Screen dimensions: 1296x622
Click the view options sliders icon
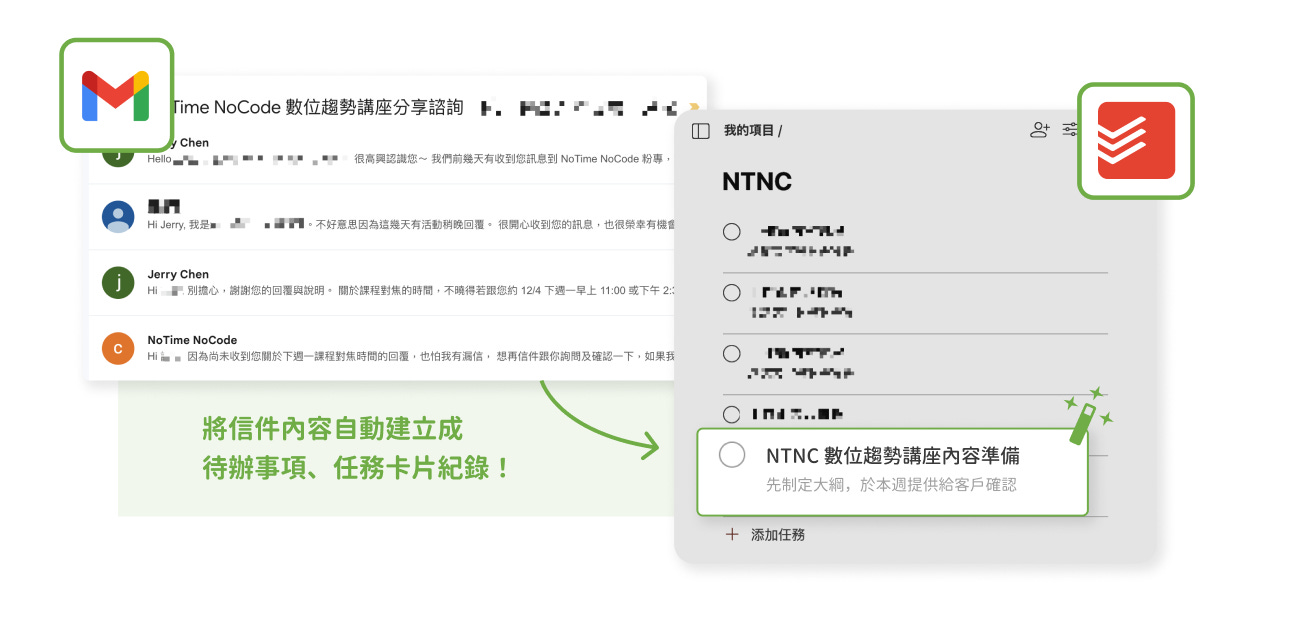coord(1068,130)
